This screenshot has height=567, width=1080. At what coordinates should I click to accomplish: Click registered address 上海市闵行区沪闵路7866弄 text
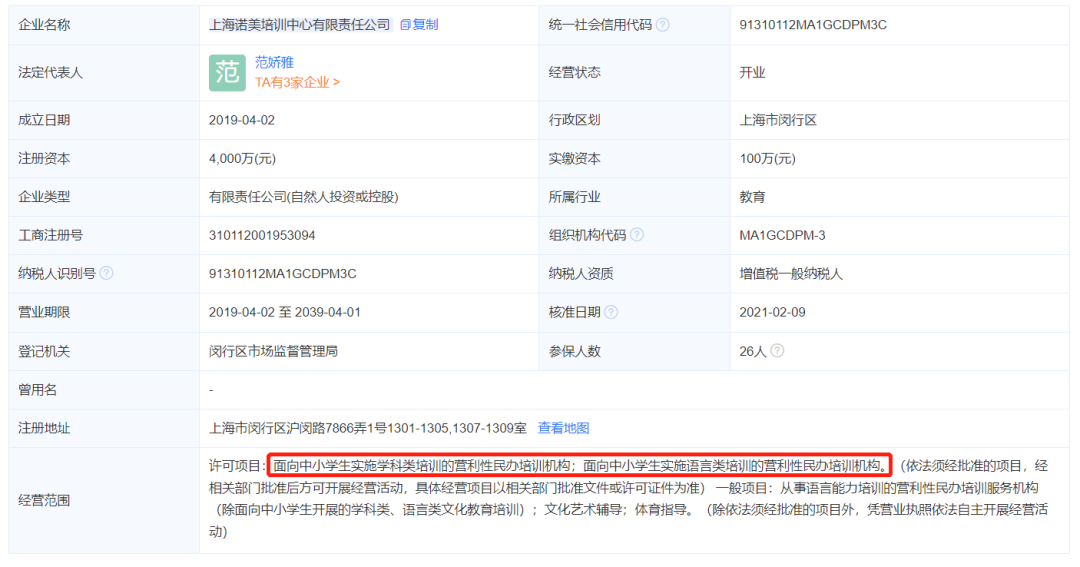pyautogui.click(x=367, y=429)
